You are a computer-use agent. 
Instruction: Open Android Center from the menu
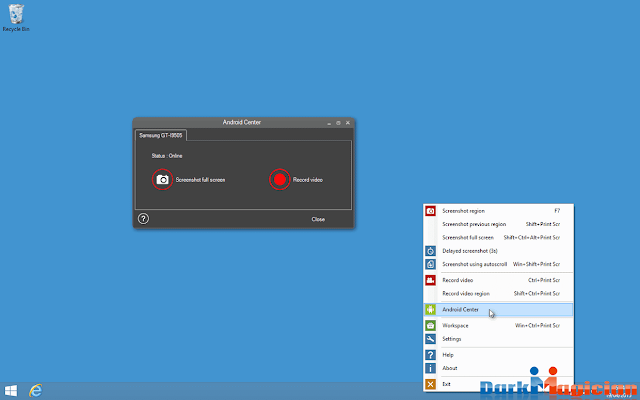click(498, 309)
